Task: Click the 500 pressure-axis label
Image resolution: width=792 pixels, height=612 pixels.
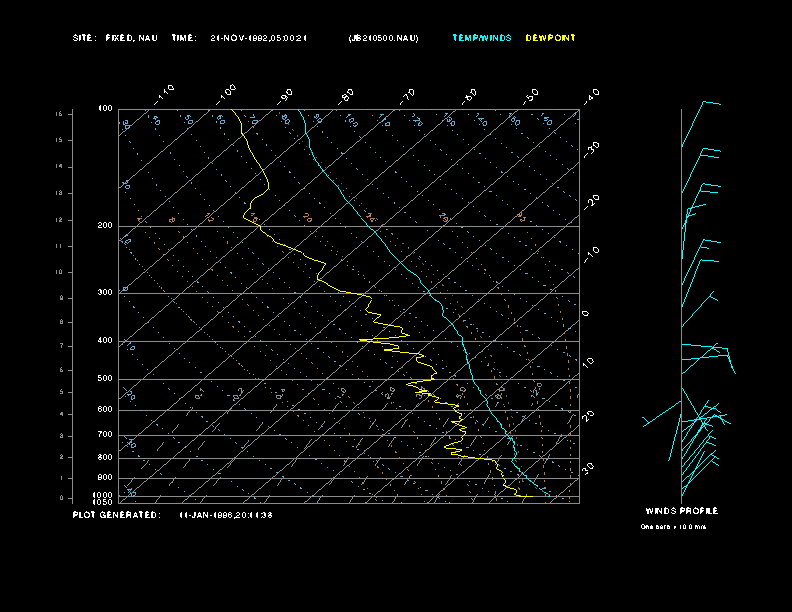Action: (x=105, y=378)
